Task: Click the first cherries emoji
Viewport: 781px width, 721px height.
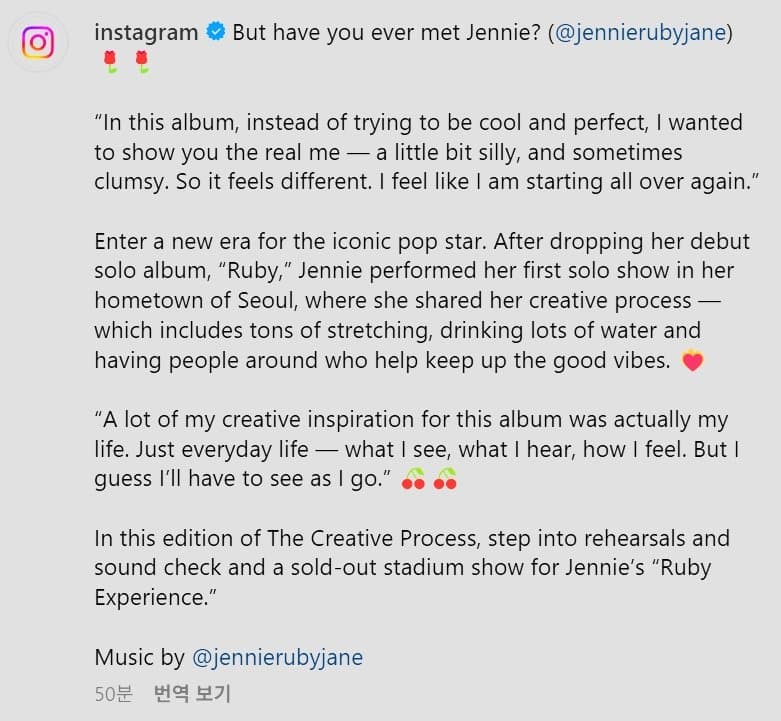Action: (x=413, y=479)
